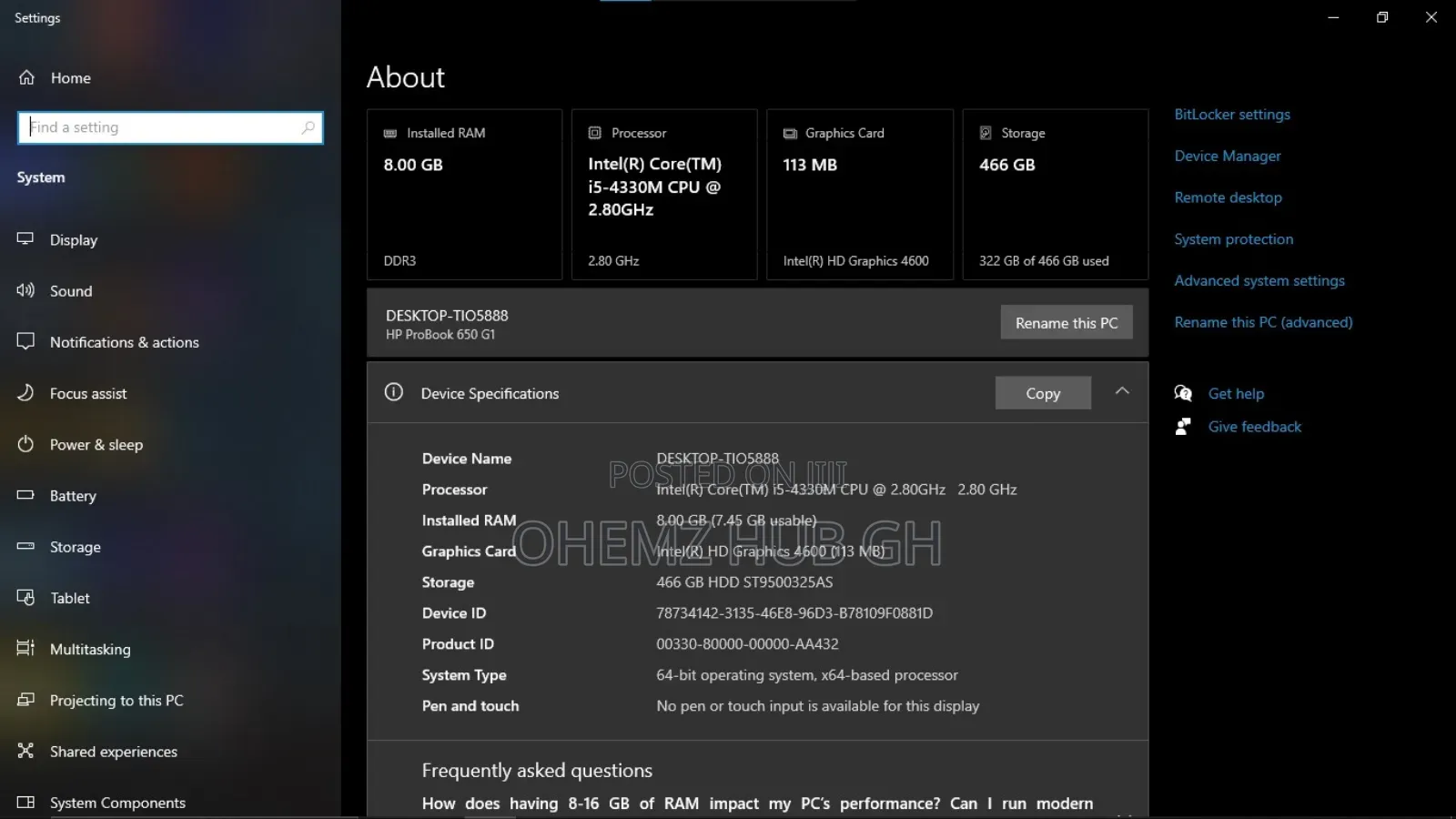Screen dimensions: 1456x819
Task: Click the System Components icon
Action: pos(25,802)
